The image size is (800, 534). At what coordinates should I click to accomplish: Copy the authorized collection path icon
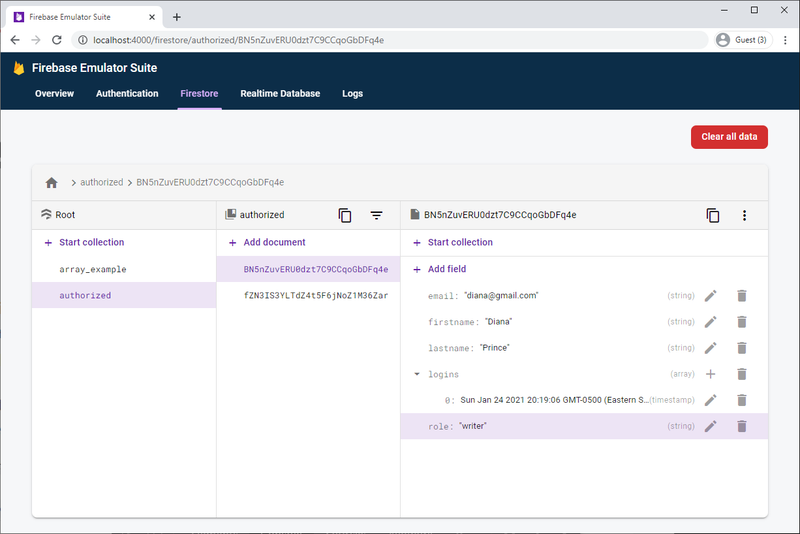(x=345, y=215)
